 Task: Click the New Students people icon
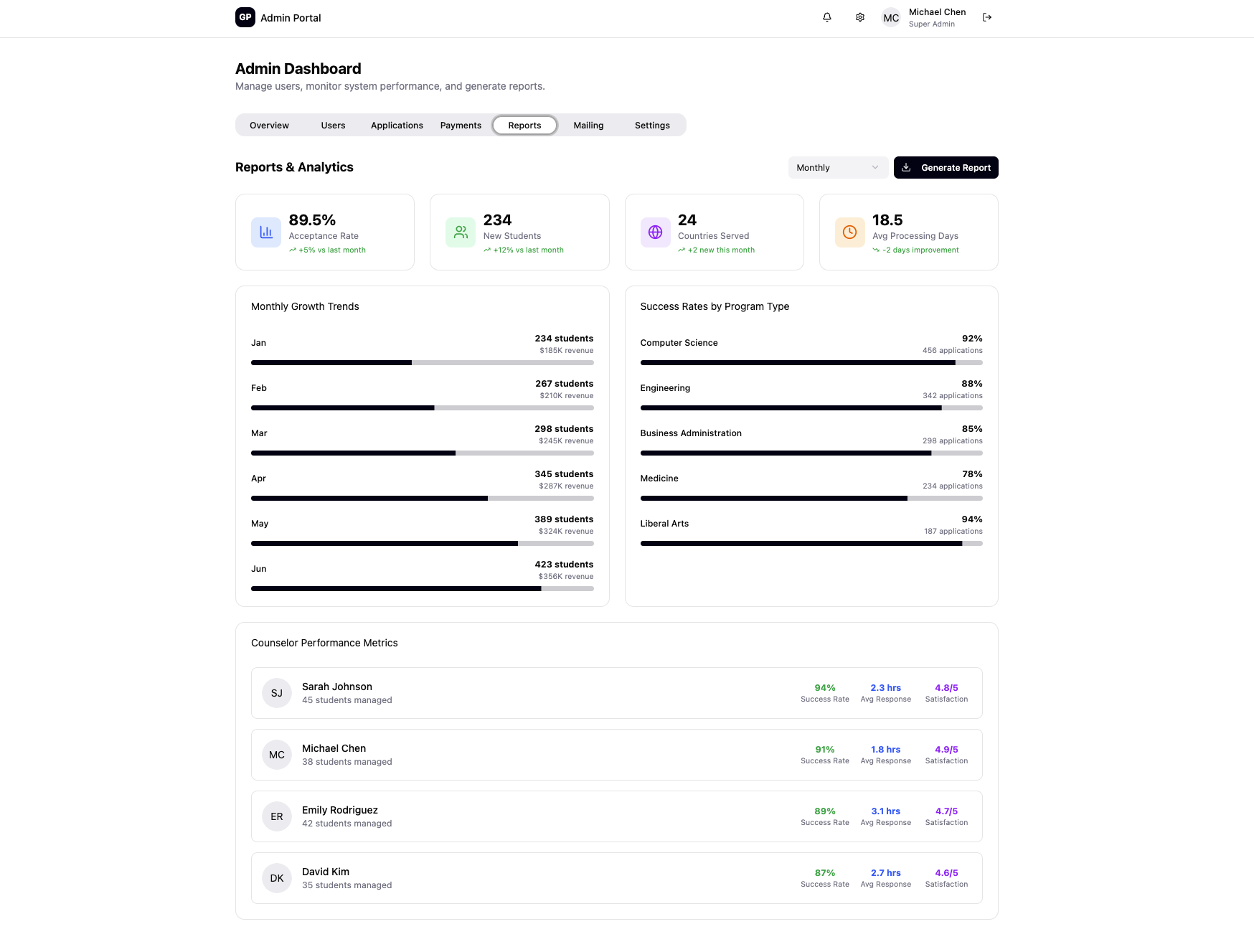tap(461, 232)
